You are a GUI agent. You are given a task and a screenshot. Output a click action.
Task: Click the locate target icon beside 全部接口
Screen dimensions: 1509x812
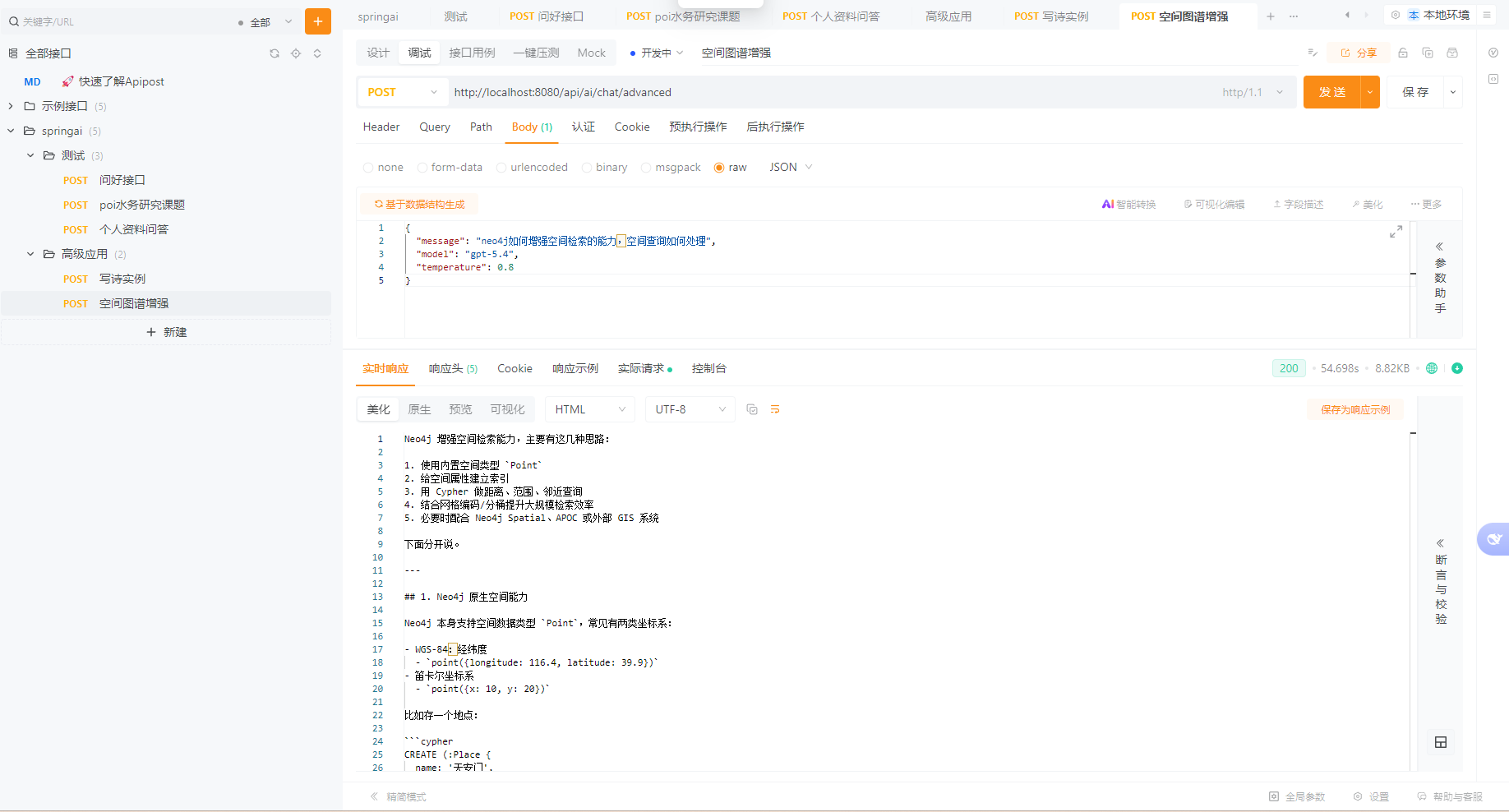pos(296,53)
